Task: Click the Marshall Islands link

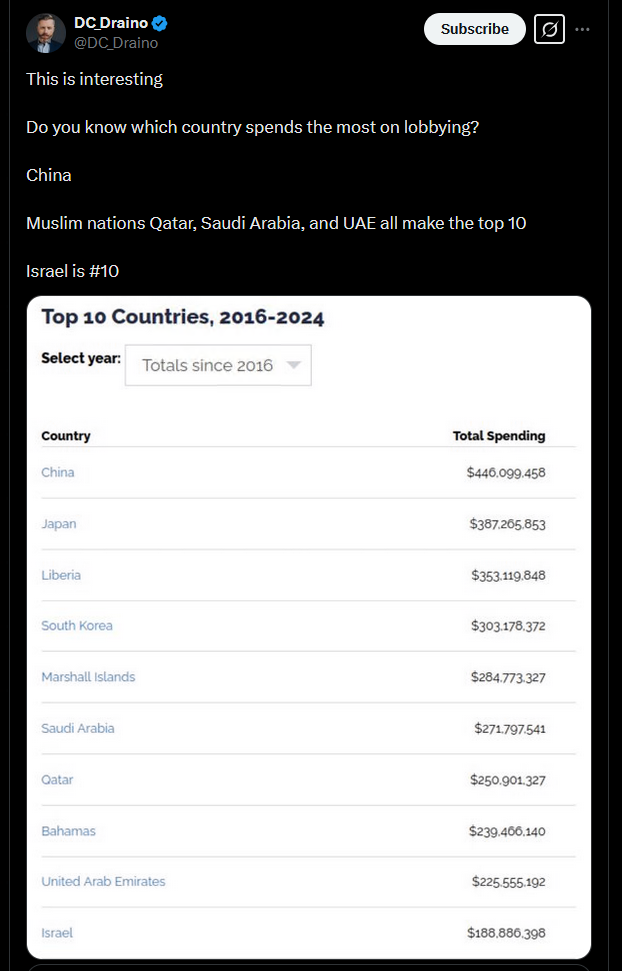Action: click(x=88, y=677)
